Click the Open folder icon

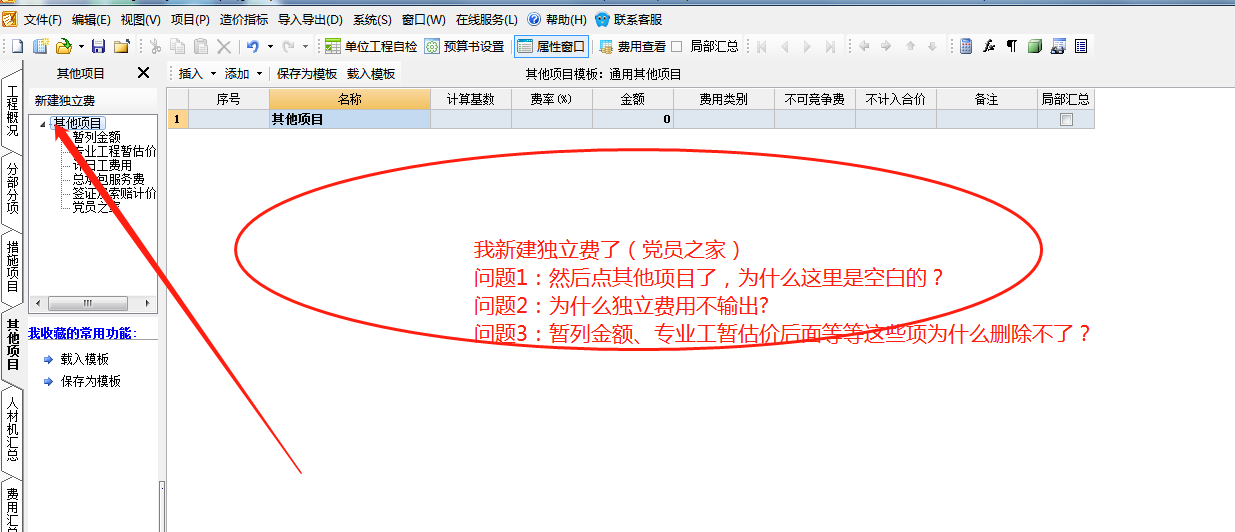[64, 46]
